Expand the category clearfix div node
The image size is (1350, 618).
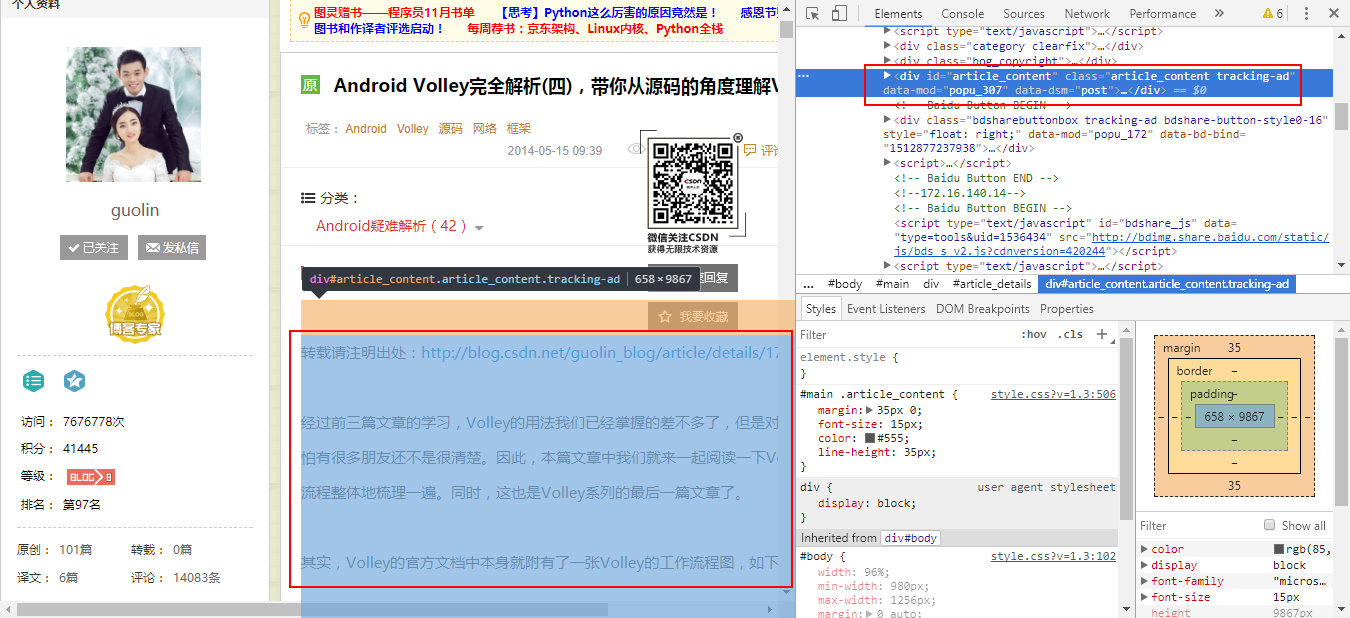887,45
